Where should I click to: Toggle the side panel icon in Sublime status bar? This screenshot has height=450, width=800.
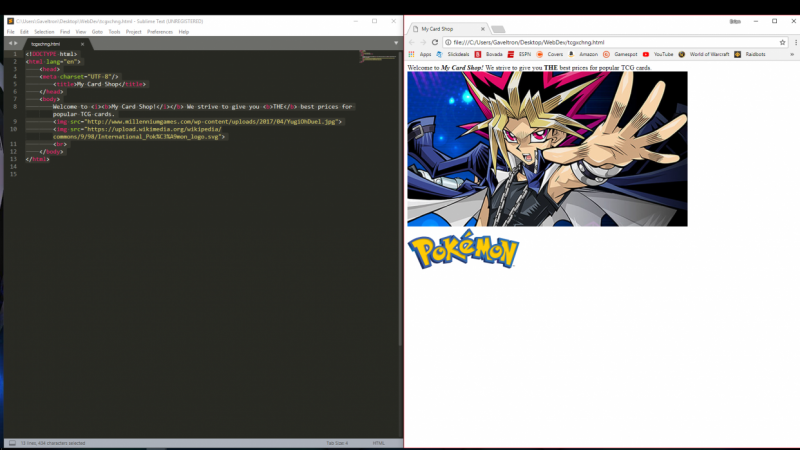pyautogui.click(x=12, y=443)
